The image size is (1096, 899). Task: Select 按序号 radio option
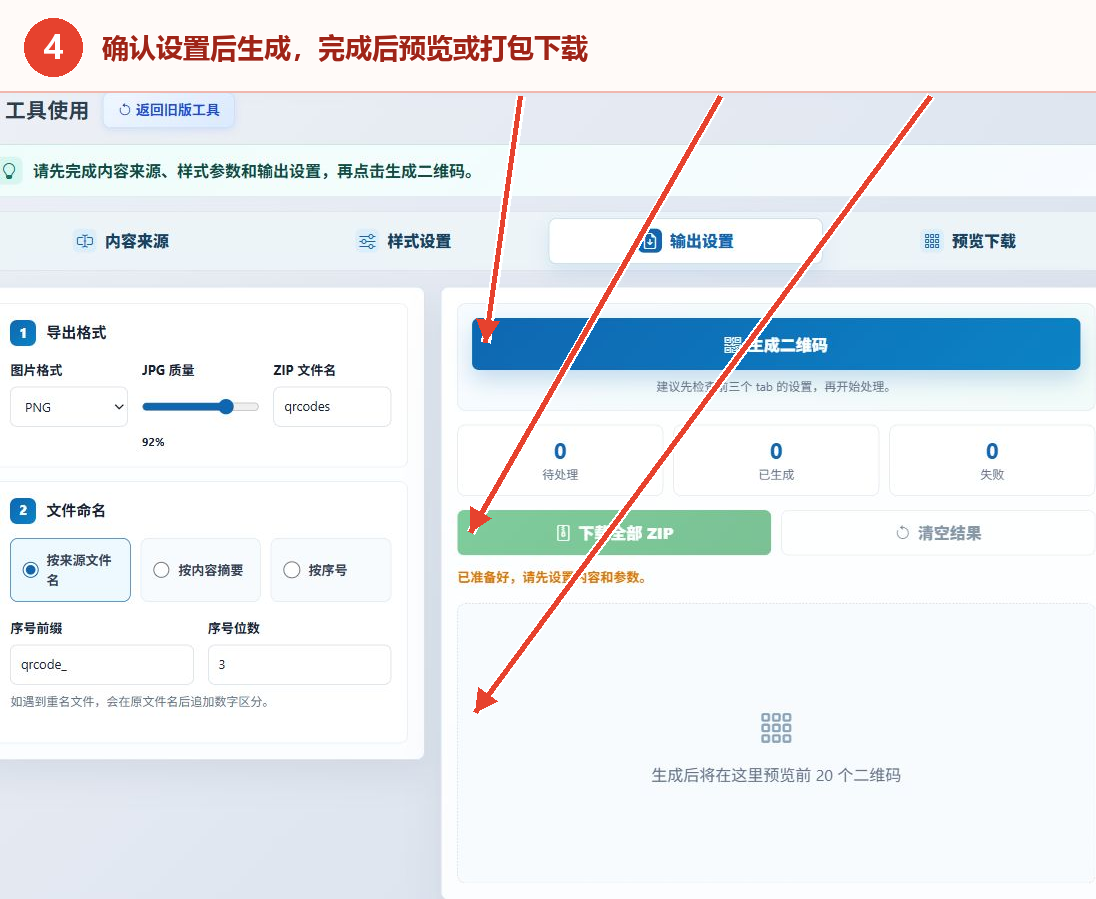tap(331, 570)
